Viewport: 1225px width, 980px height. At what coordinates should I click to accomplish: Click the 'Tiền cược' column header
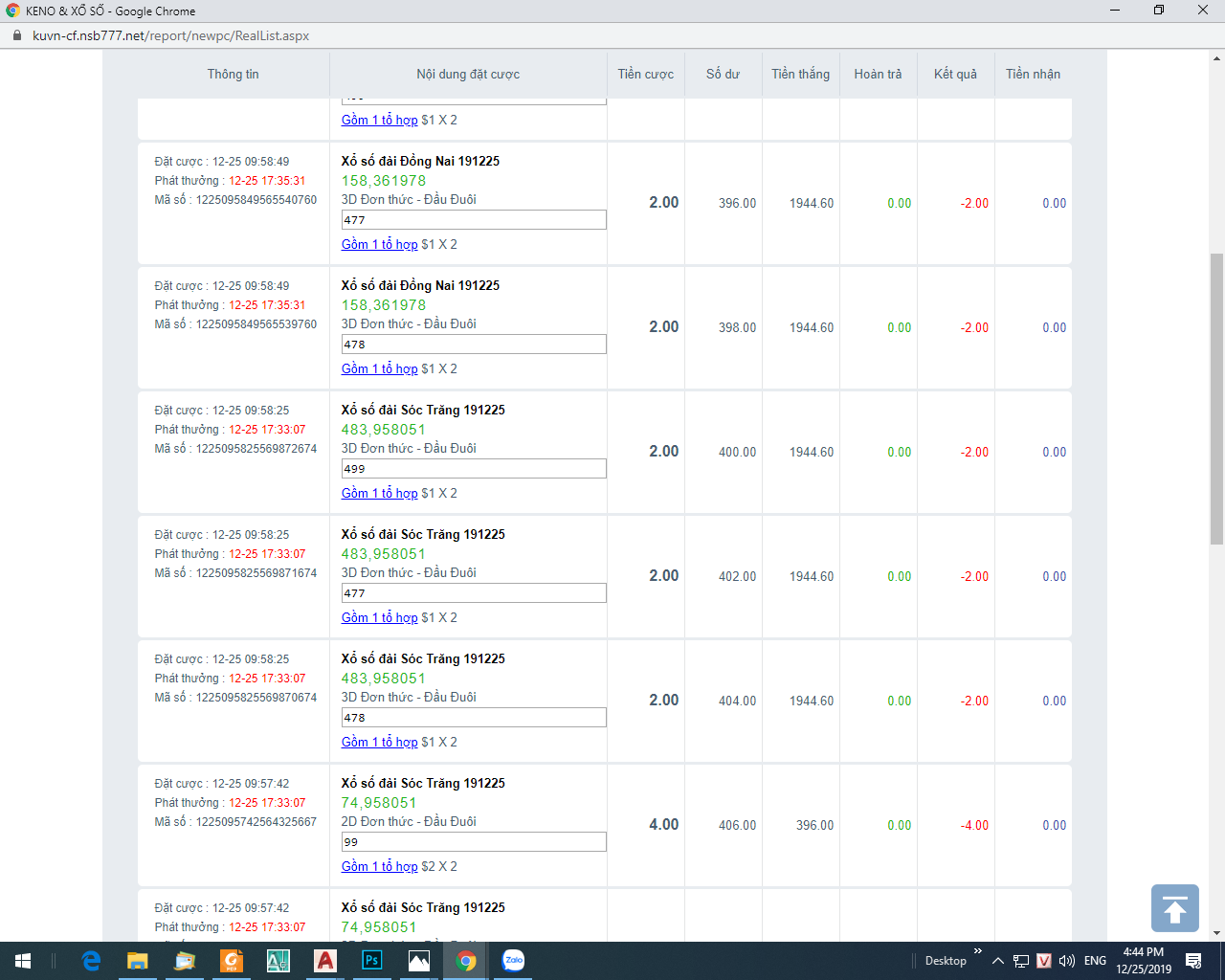(x=645, y=74)
